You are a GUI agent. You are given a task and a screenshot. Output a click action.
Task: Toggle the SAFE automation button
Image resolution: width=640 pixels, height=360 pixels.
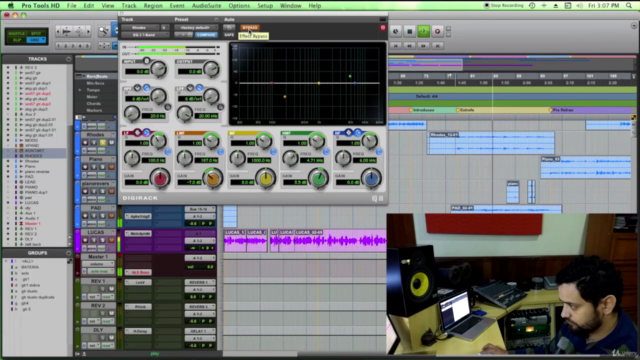229,35
